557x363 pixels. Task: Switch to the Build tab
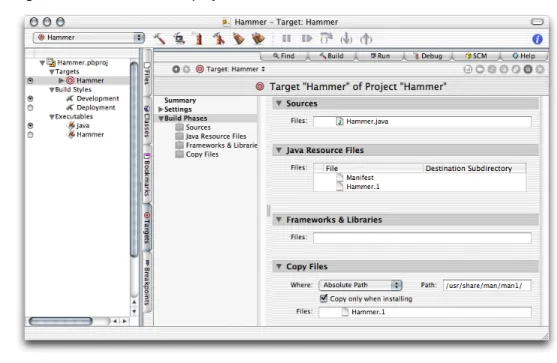pos(331,56)
